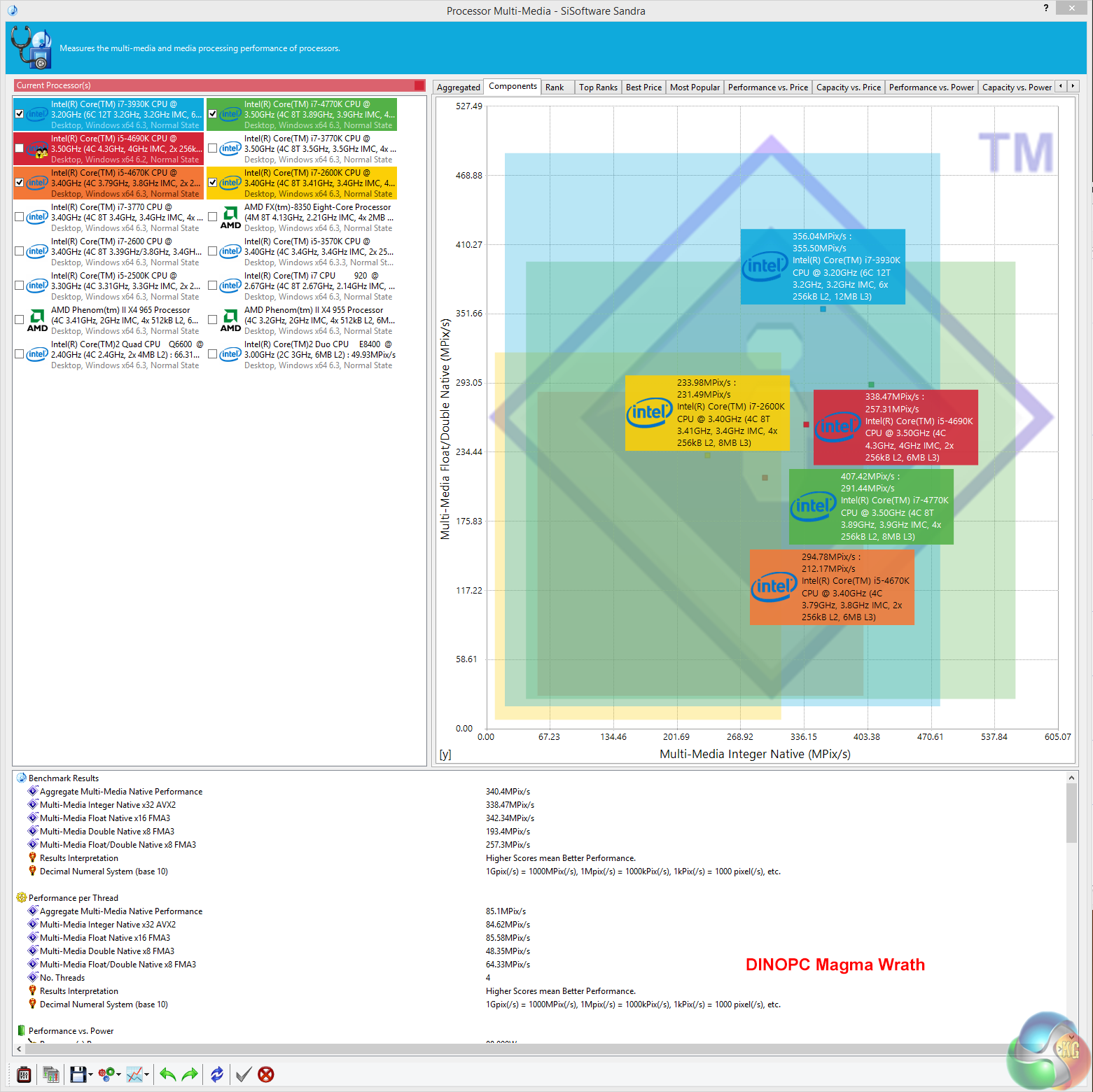Click the Benchmark Results section icon

(x=22, y=778)
